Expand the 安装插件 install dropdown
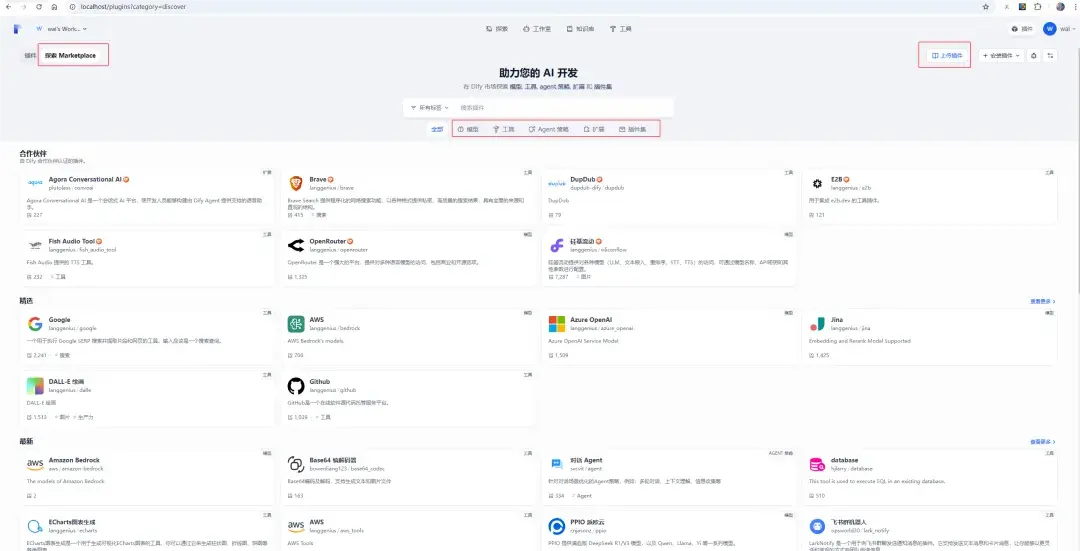Screen dimensions: 1080x551 (x=1001, y=56)
